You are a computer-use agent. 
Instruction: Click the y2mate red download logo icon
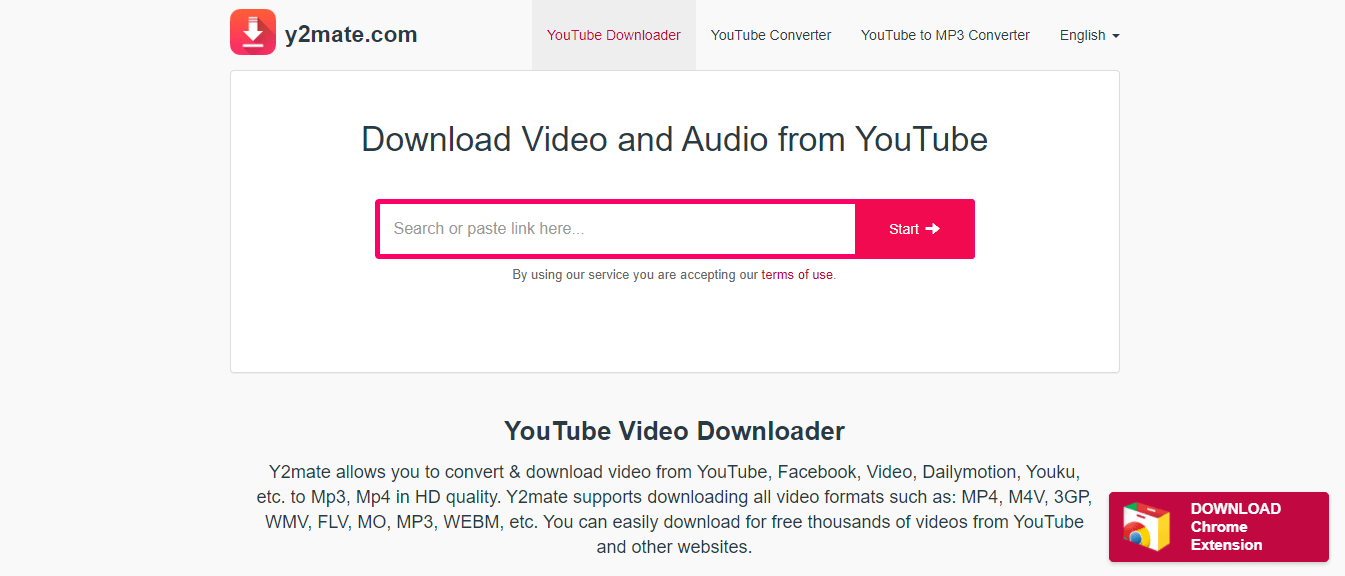(253, 32)
